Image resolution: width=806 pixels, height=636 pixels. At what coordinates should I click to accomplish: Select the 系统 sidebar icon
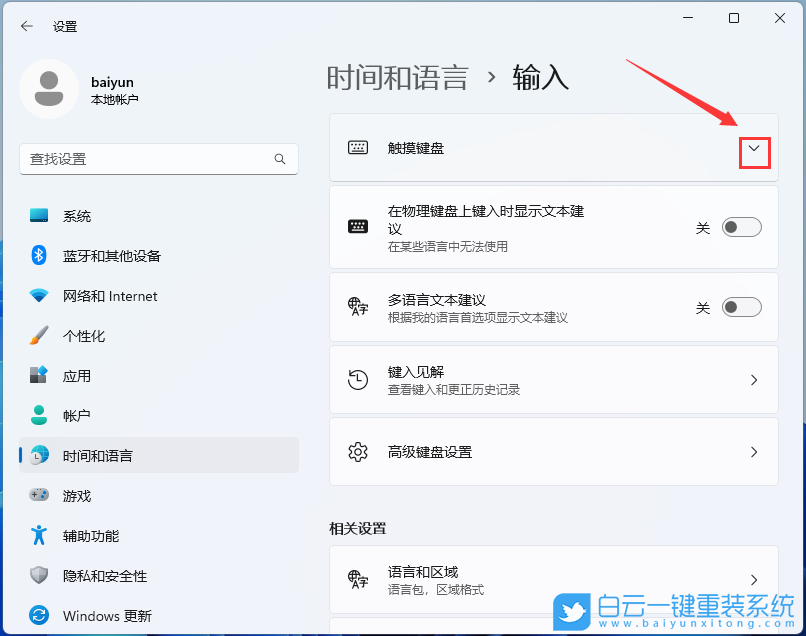click(x=40, y=215)
